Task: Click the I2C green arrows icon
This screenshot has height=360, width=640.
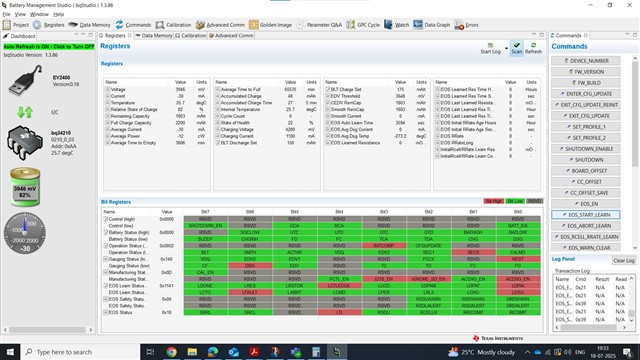Action: coord(25,112)
